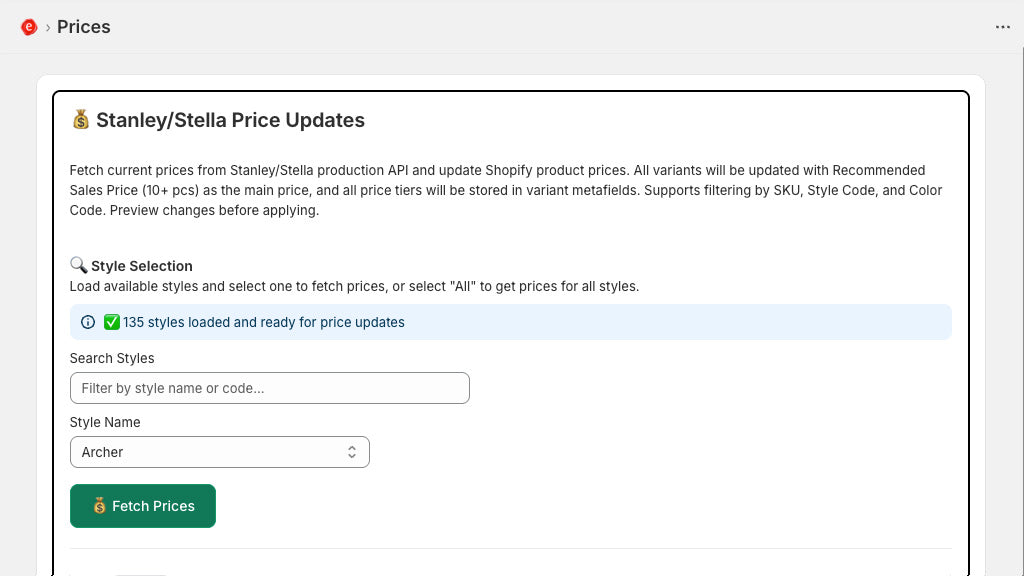Click the red app logo icon
The width and height of the screenshot is (1024, 576).
(x=29, y=27)
